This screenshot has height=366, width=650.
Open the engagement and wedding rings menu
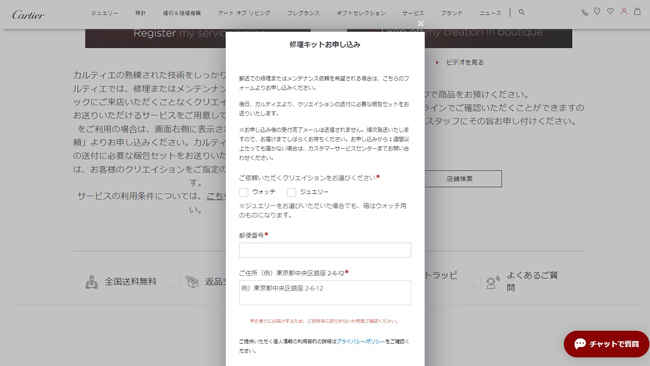click(182, 13)
